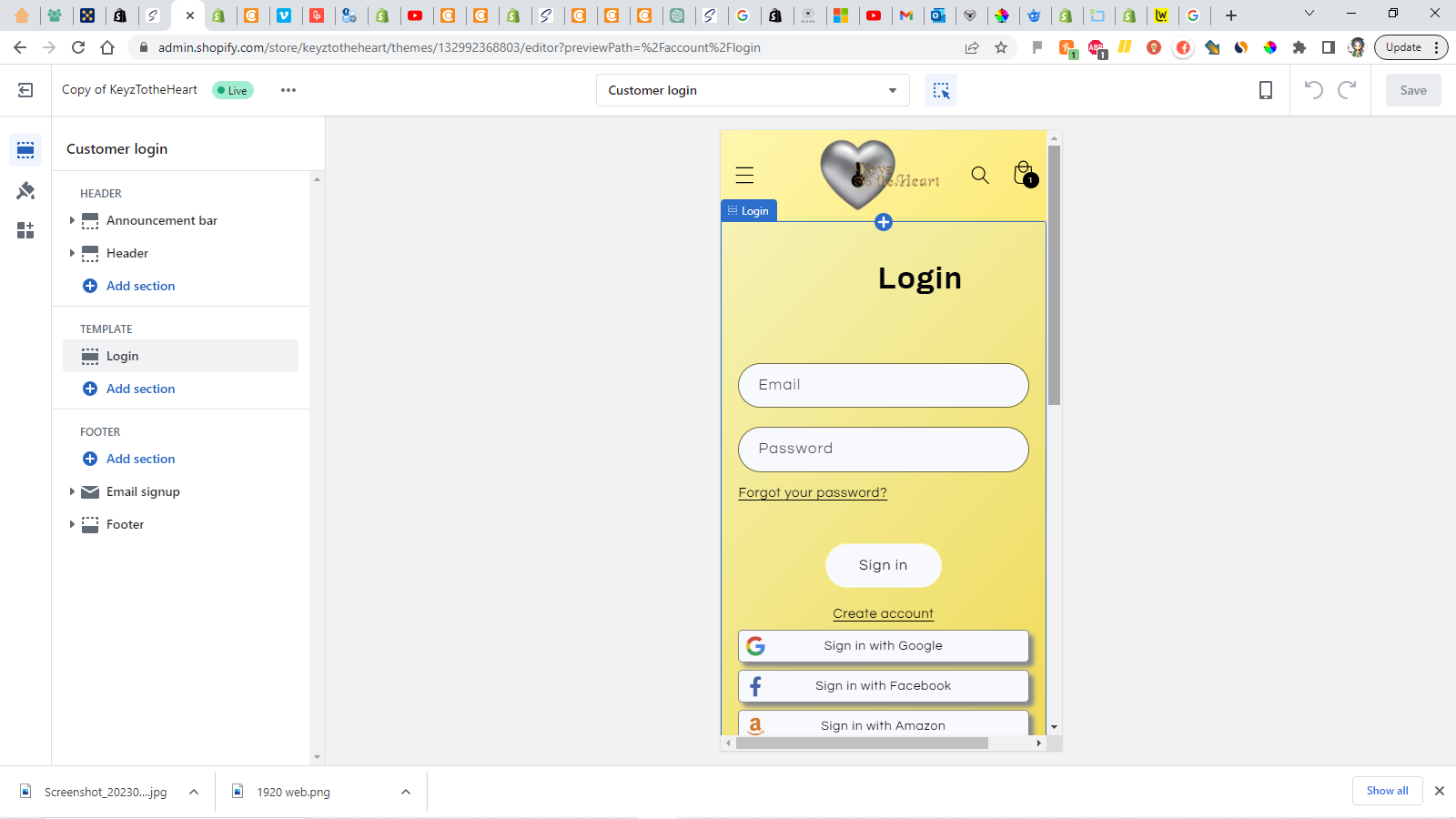Click the Create account link
This screenshot has width=1456, height=819.
click(x=883, y=613)
